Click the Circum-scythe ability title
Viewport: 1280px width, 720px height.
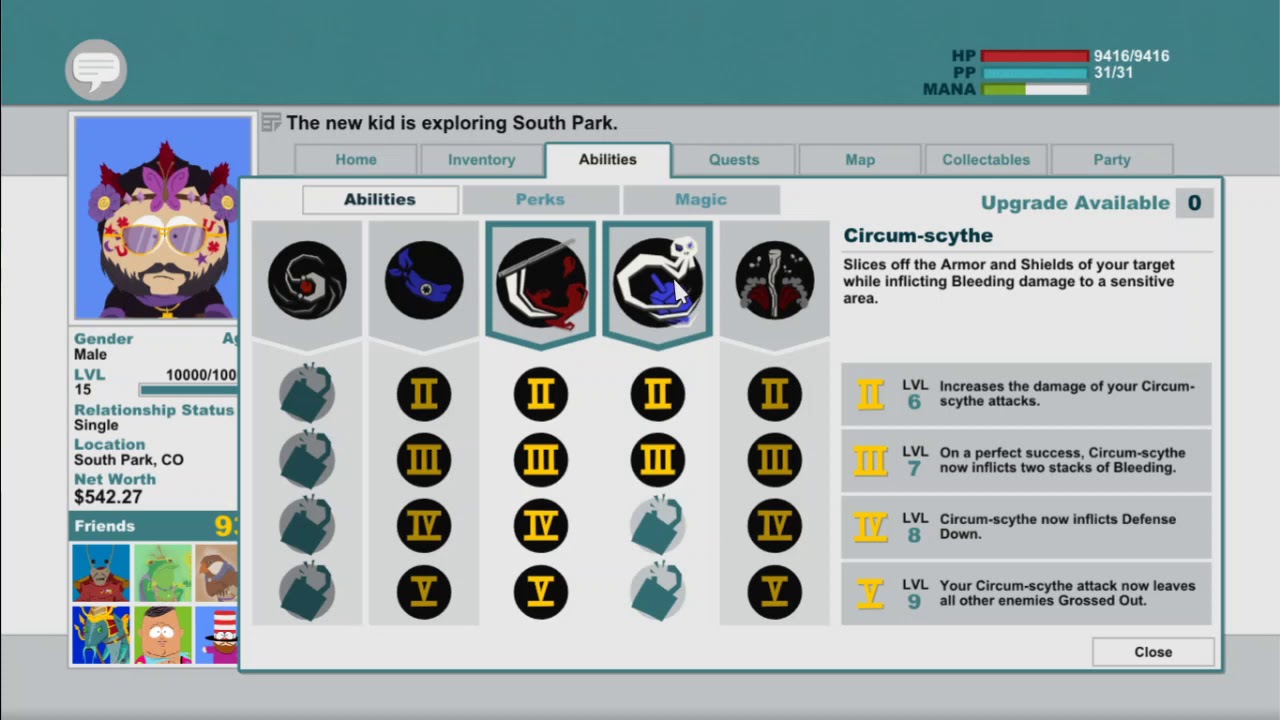tap(918, 236)
